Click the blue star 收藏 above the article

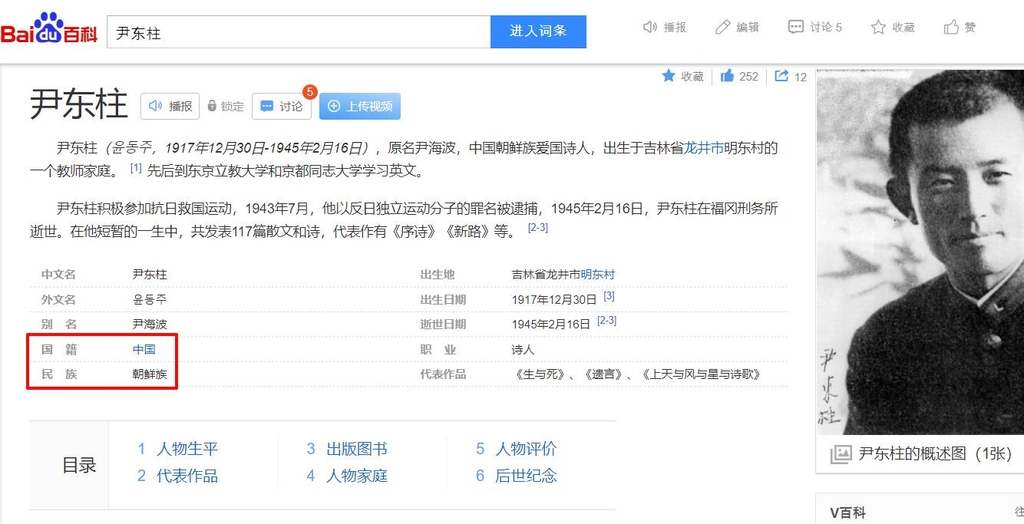point(669,76)
